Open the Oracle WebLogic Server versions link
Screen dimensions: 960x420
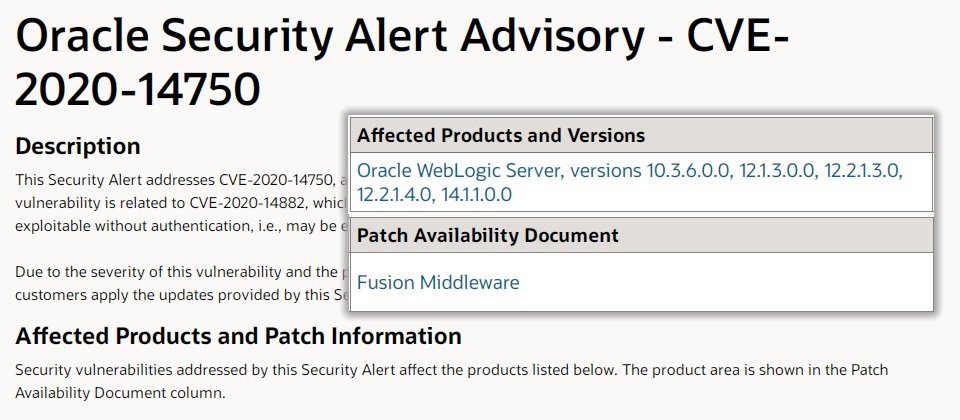tap(630, 182)
